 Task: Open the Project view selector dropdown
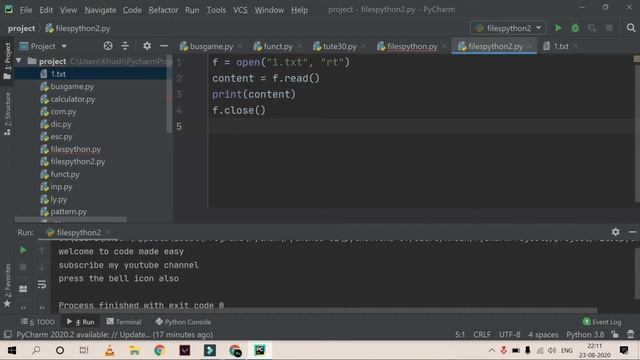coord(43,46)
